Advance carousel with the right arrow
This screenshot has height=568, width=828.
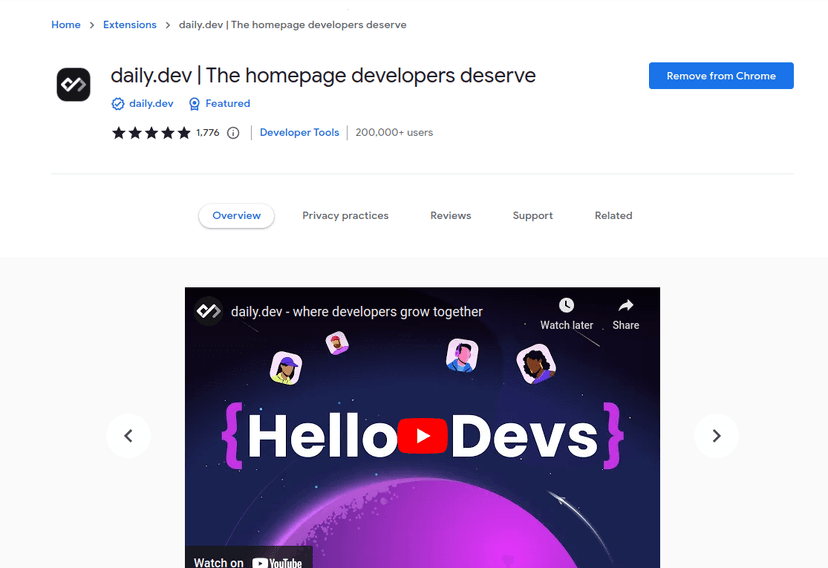pos(716,436)
